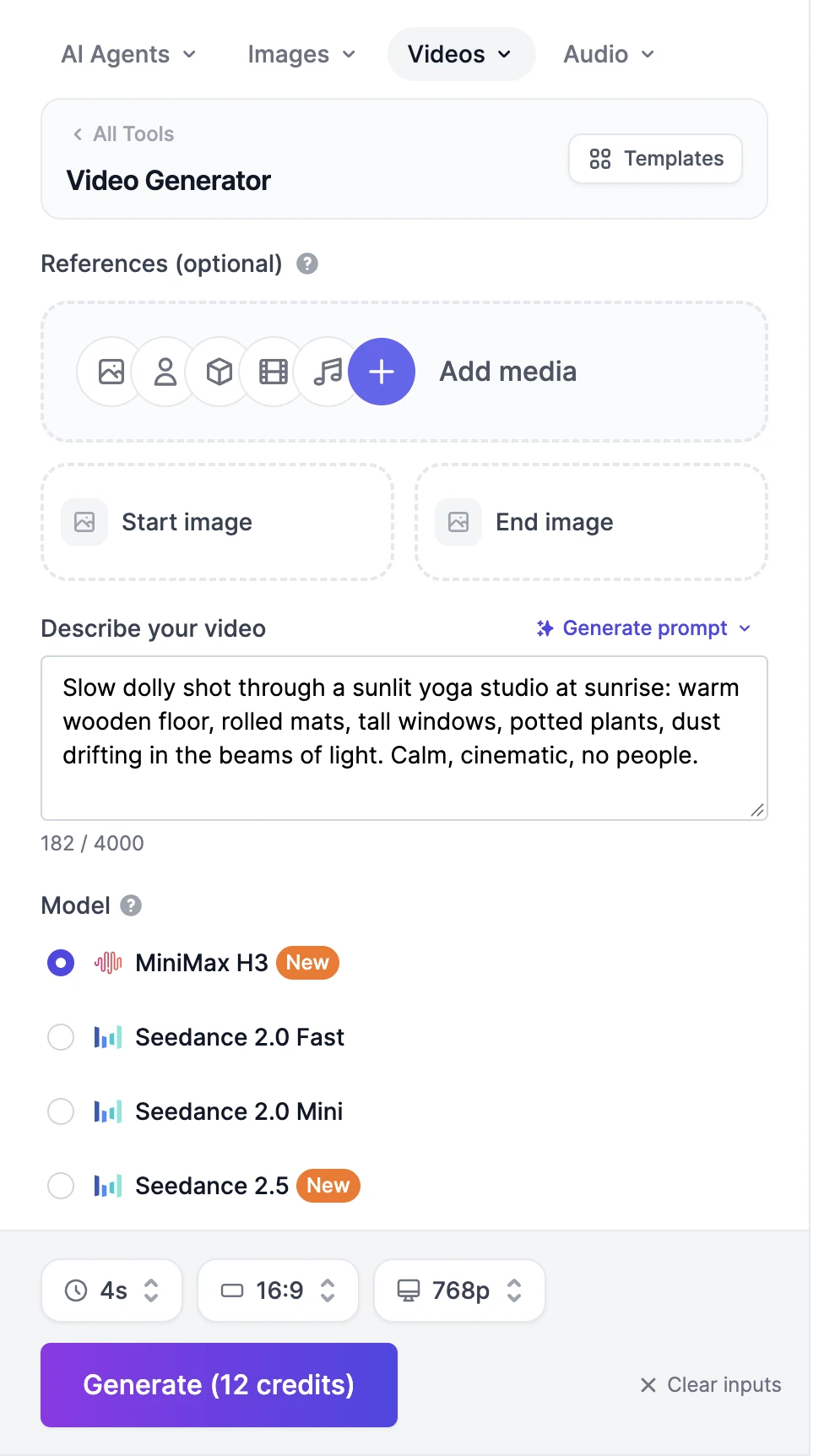Click the MiniMax H3 waveform logo

108,963
